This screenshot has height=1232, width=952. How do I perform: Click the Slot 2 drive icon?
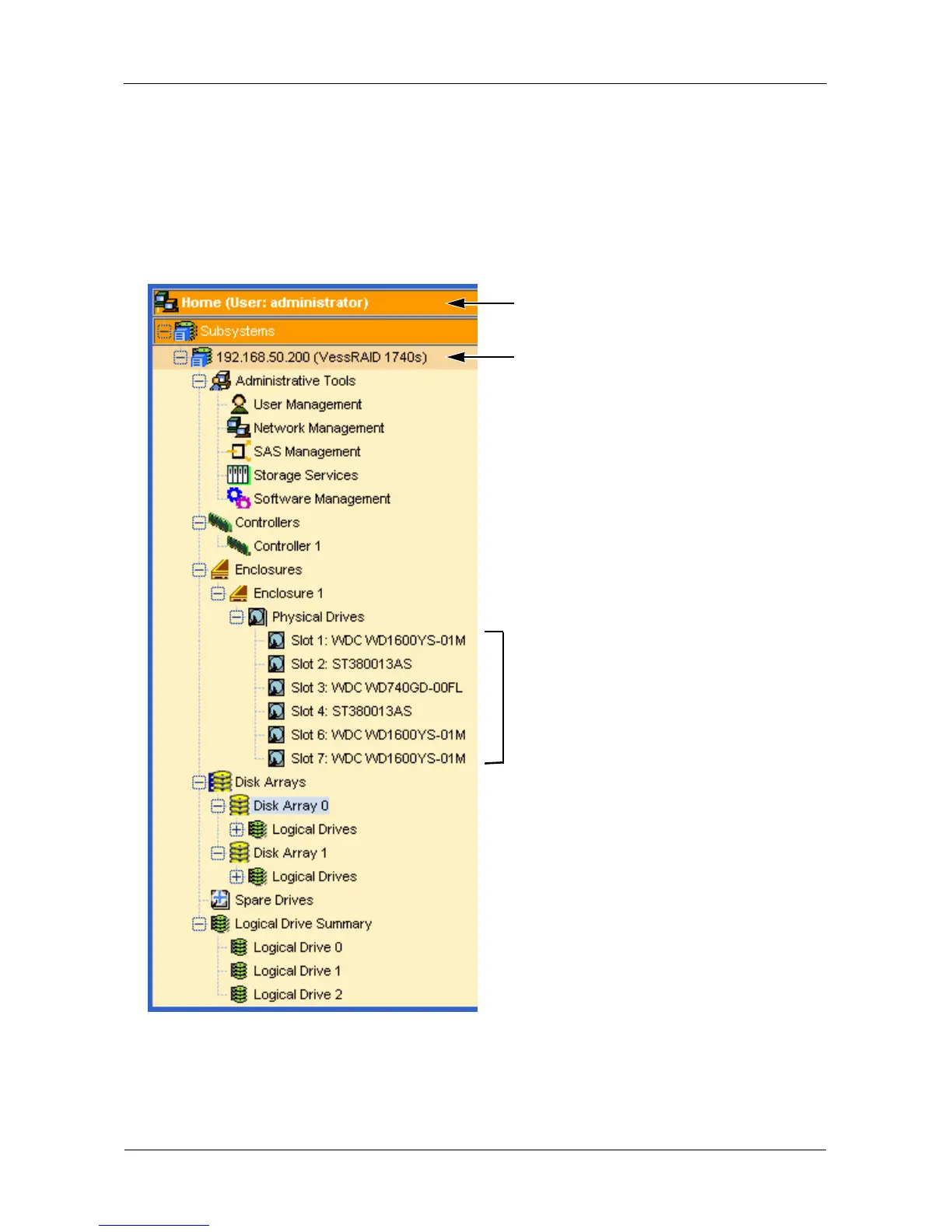(276, 664)
